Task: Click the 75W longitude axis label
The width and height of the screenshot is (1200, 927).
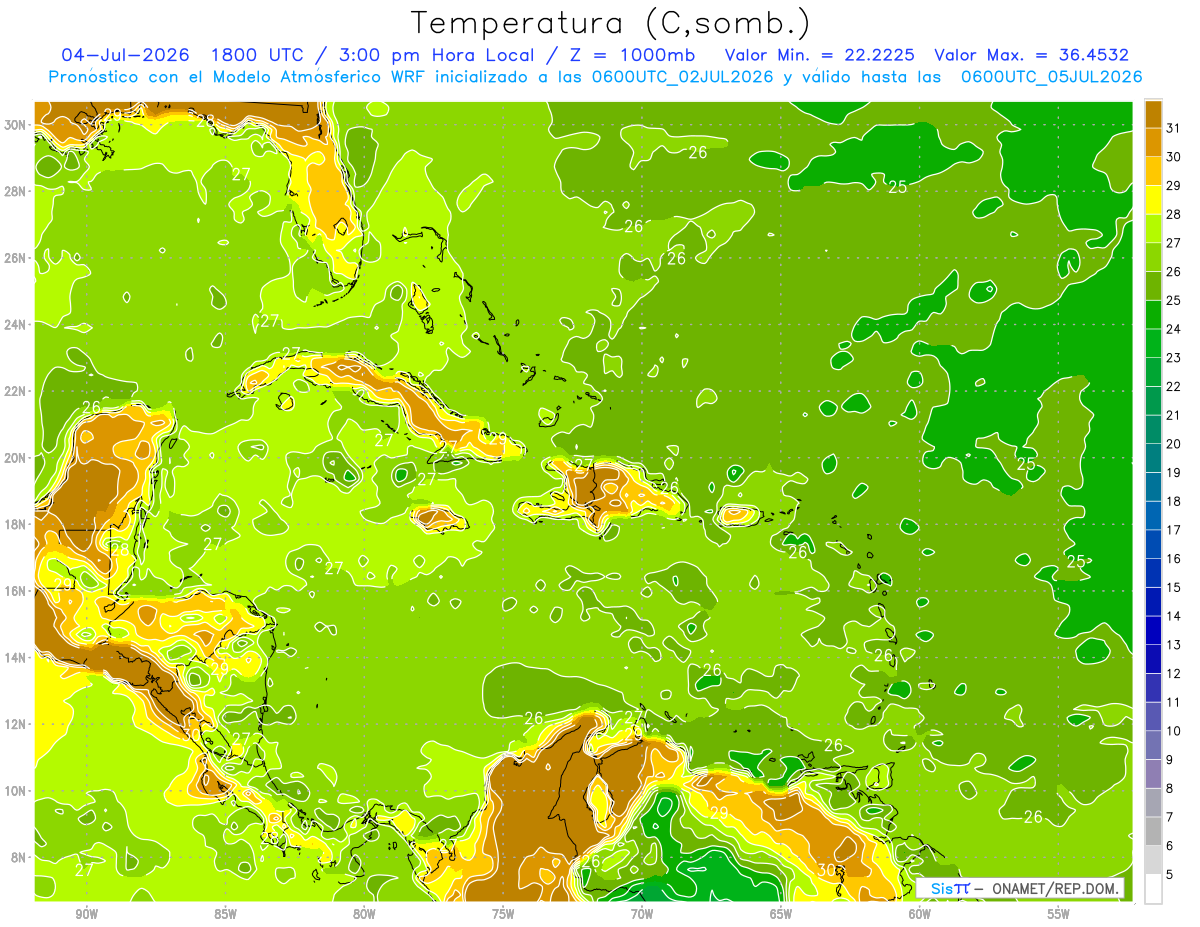Action: point(503,914)
